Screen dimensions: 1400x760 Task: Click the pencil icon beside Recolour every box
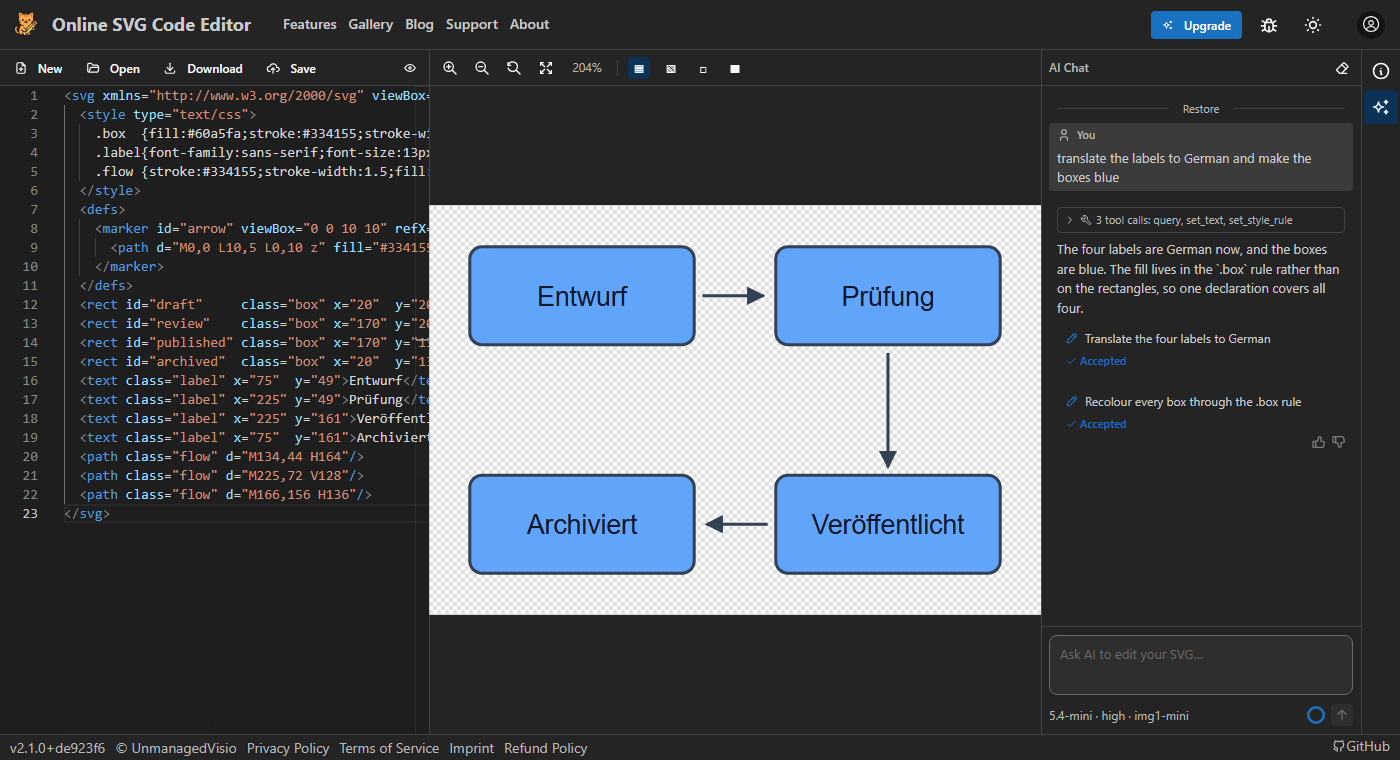(1072, 402)
